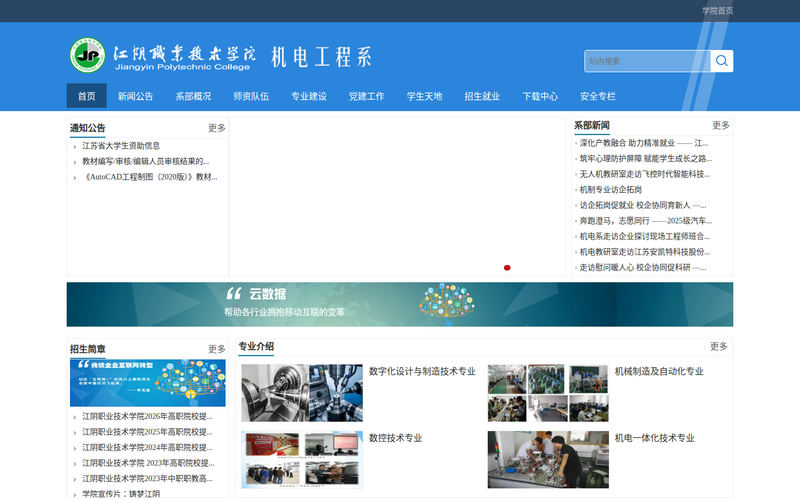Open the 学生天地 menu
This screenshot has width=800, height=500.
424,96
